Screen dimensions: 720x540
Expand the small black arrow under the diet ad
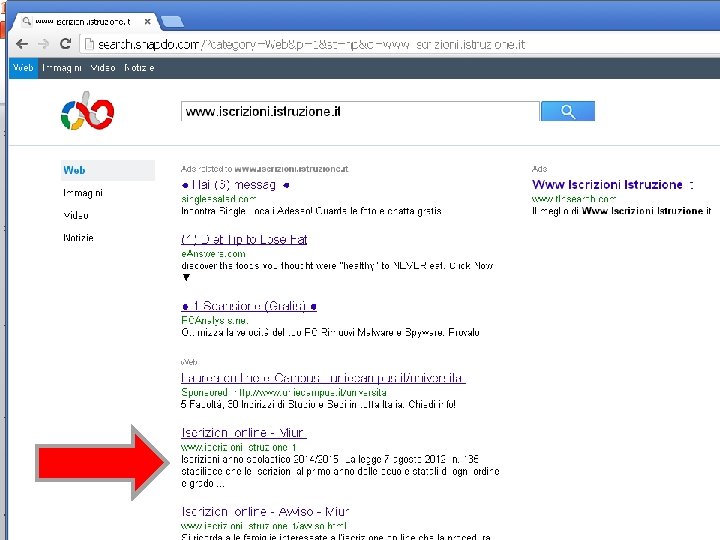pyautogui.click(x=186, y=277)
